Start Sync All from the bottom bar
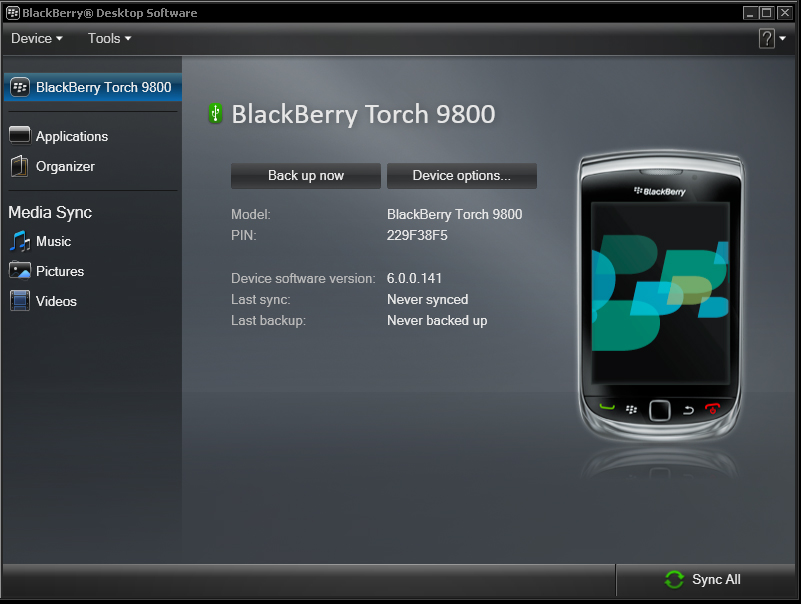The height and width of the screenshot is (604, 801). pyautogui.click(x=704, y=580)
